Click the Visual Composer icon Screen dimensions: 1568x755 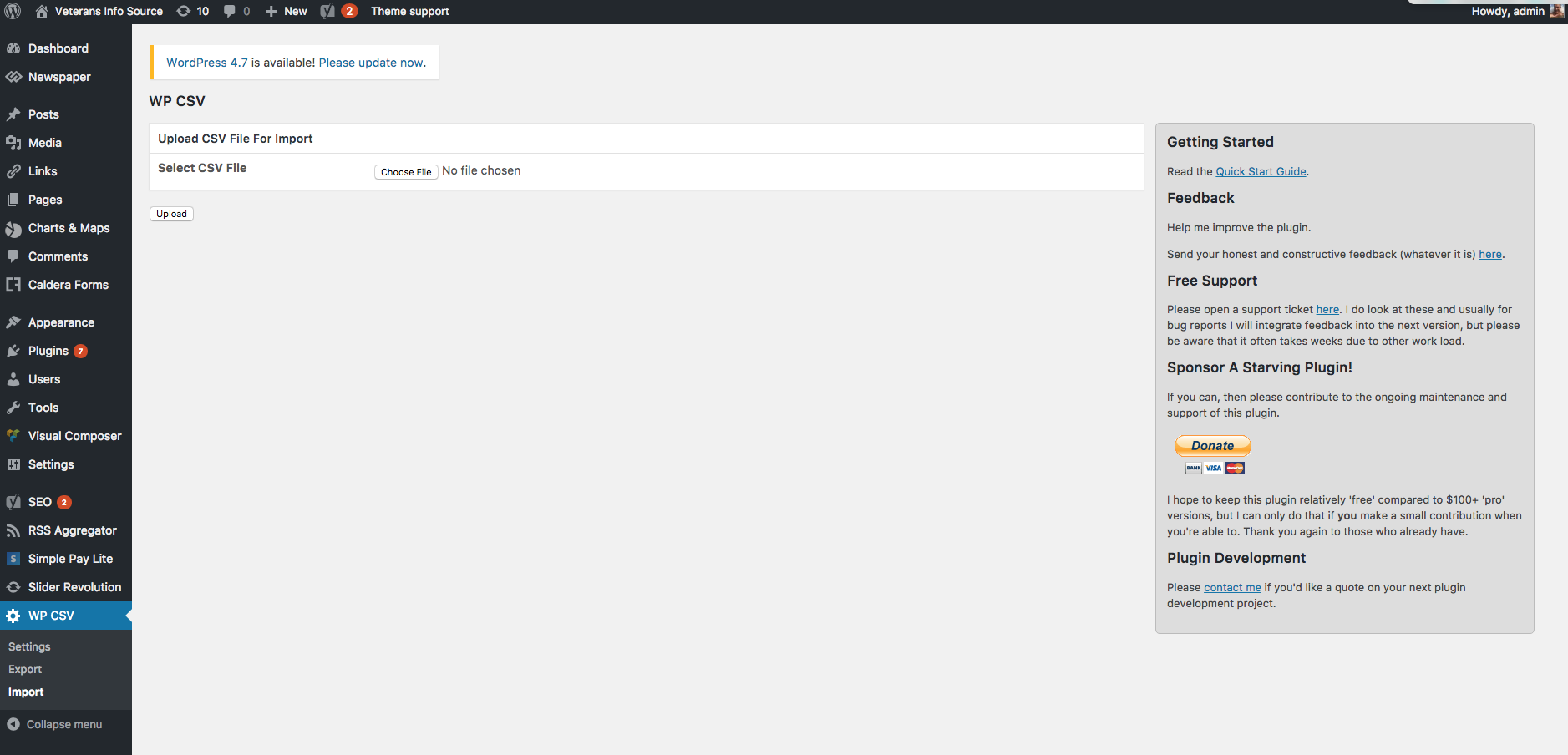(x=13, y=436)
